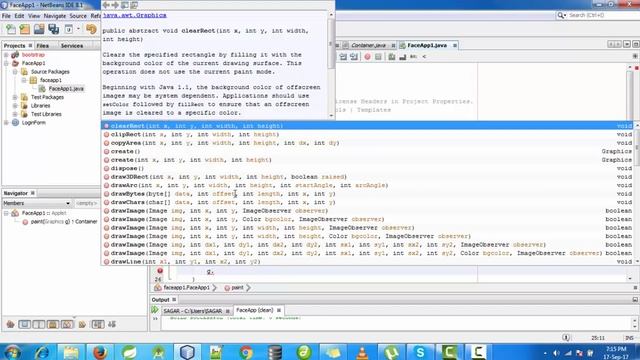This screenshot has width=640, height=360.
Task: Open Javadoc in external browser icon
Action: click(124, 5)
